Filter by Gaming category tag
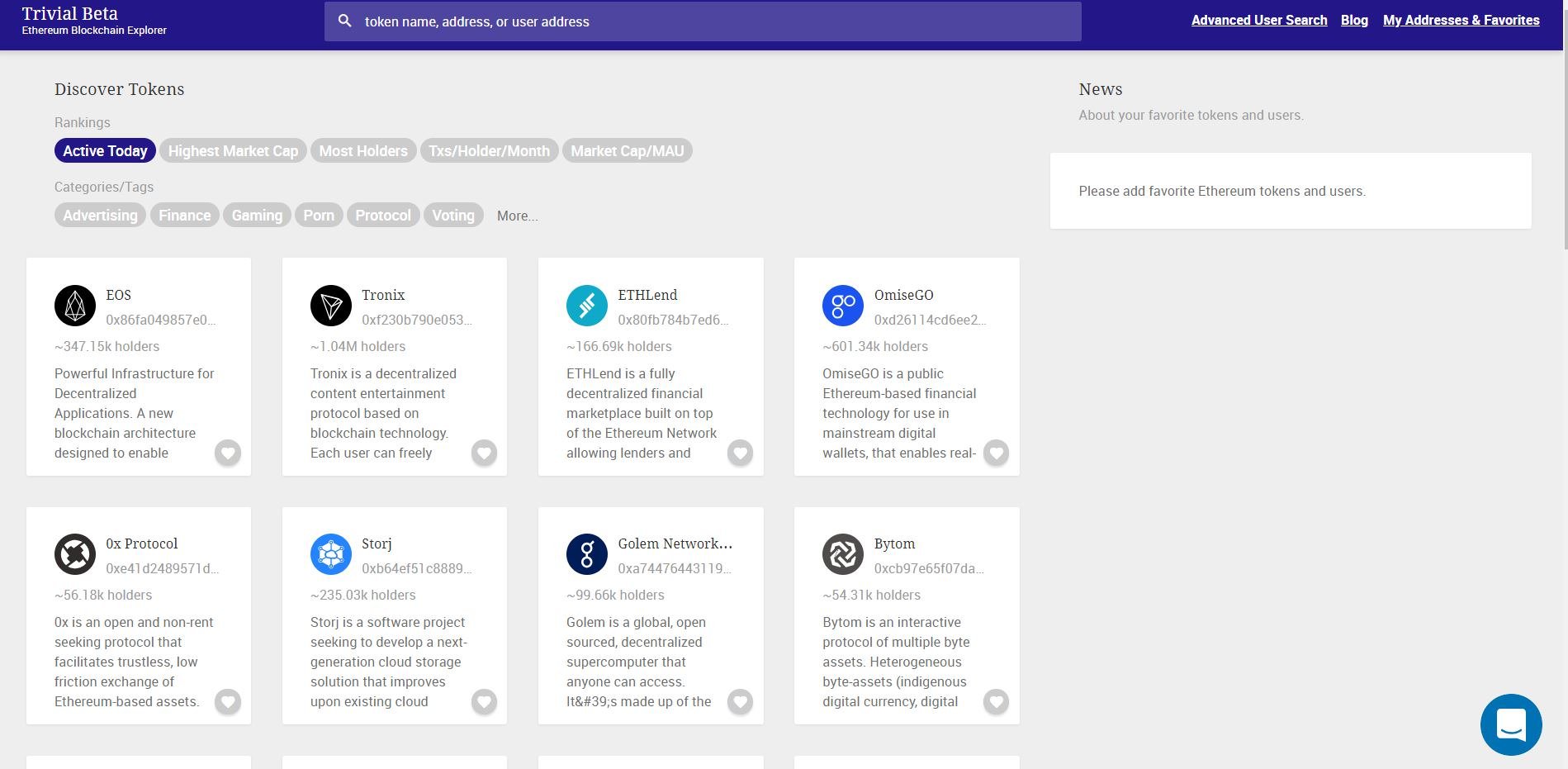This screenshot has width=1568, height=769. pos(257,215)
